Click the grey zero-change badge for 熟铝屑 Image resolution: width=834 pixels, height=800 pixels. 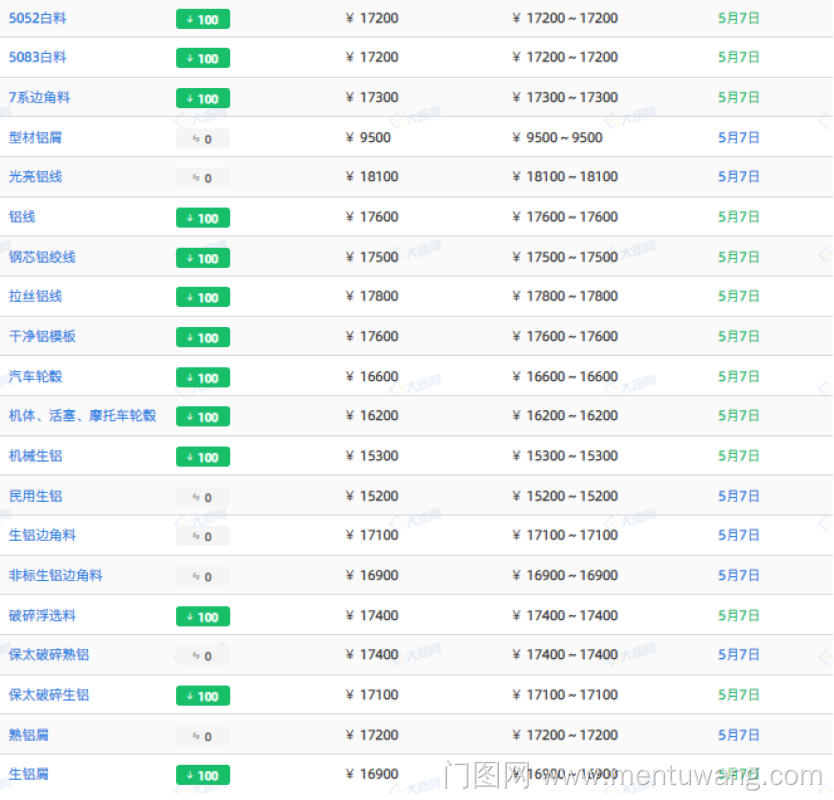tap(203, 736)
